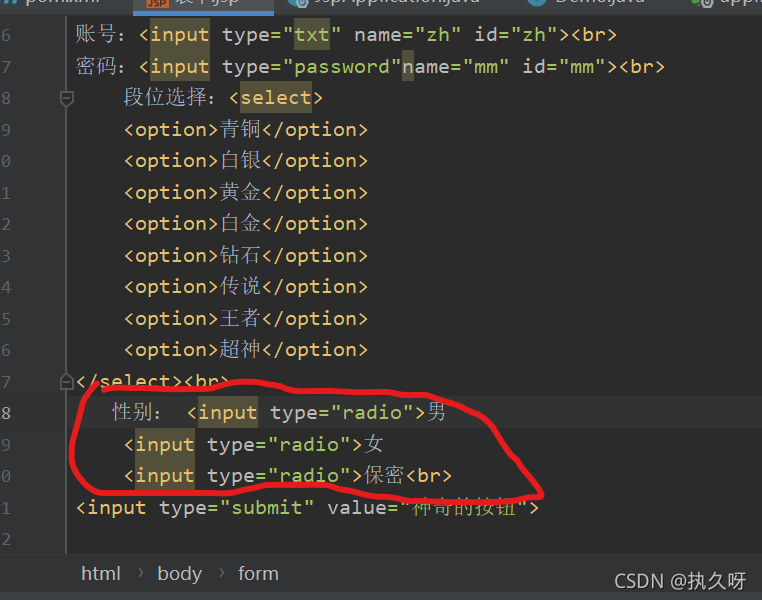
Task: Click the 王者 option line
Action: pyautogui.click(x=245, y=319)
